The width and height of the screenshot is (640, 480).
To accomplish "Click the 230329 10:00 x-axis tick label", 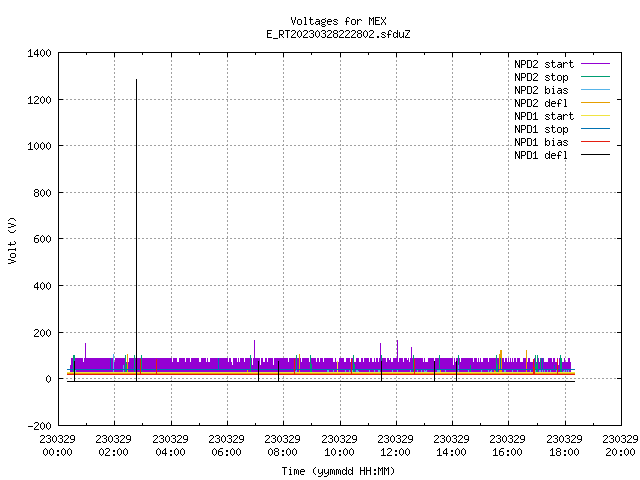I will (x=339, y=446).
